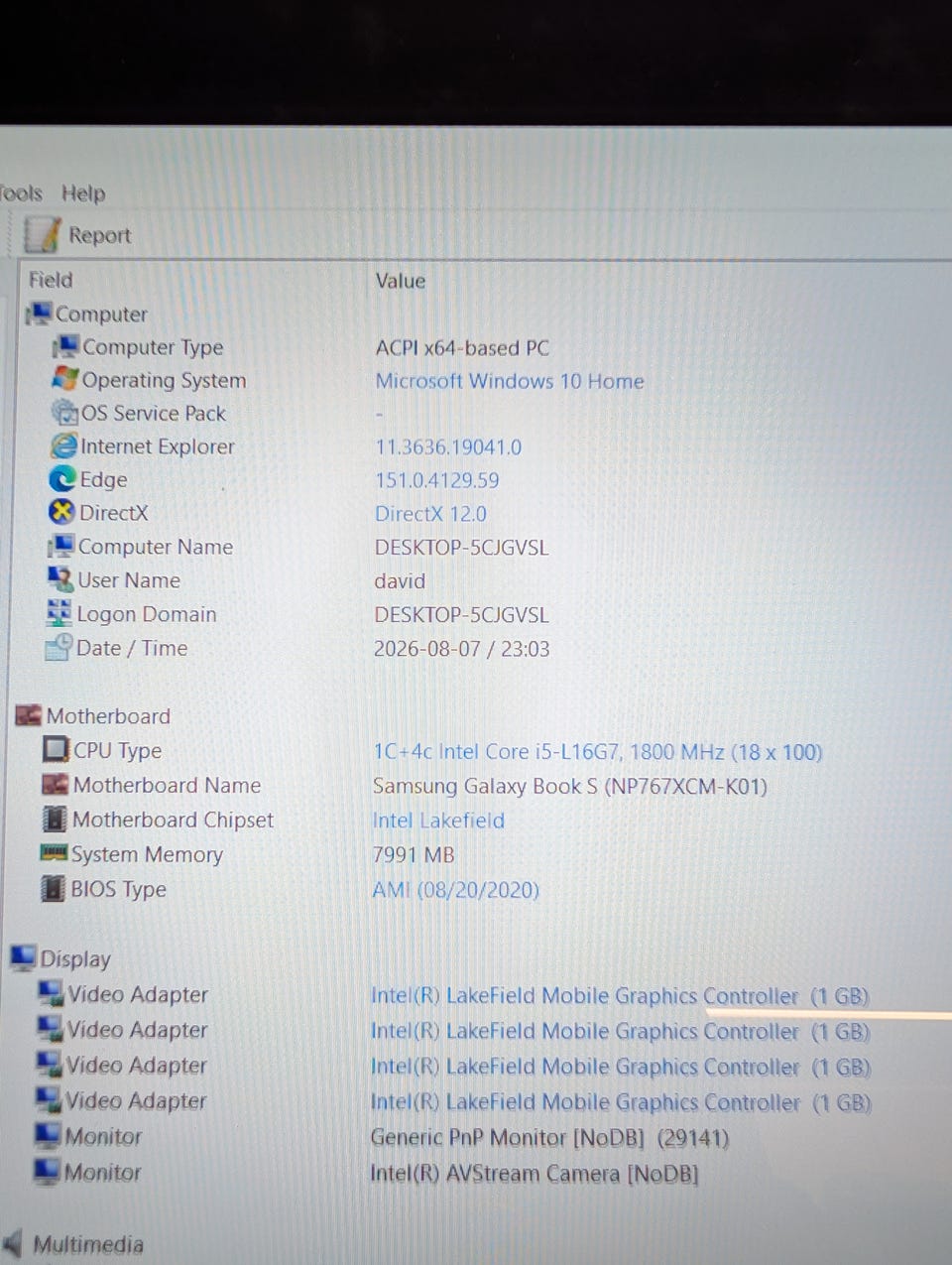The image size is (952, 1265).
Task: Click the Computer section icon
Action: pos(40,314)
